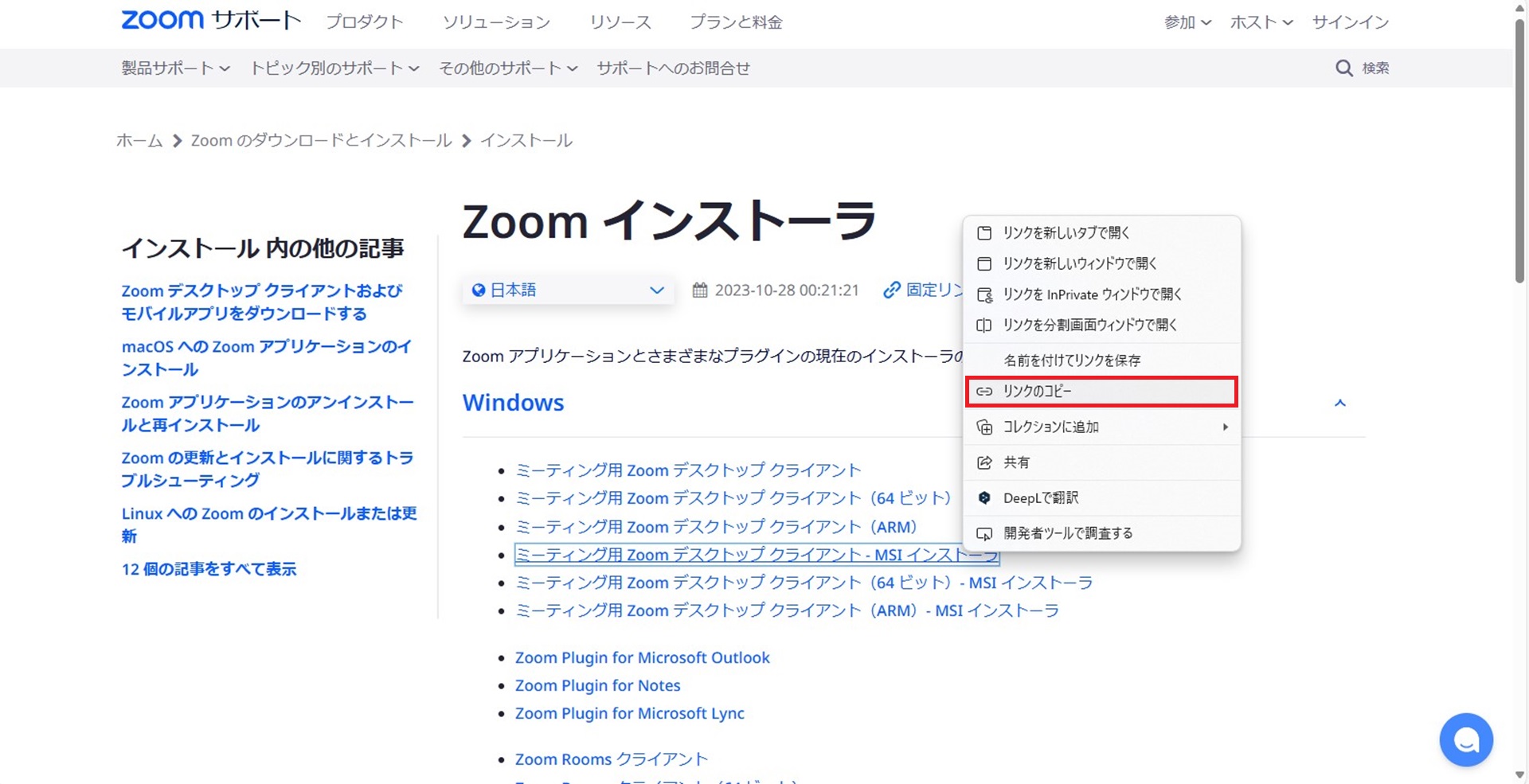This screenshot has height=784, width=1529.
Task: Click デスクトップ クライアント（64 ビット）link without MSI
Action: click(733, 499)
